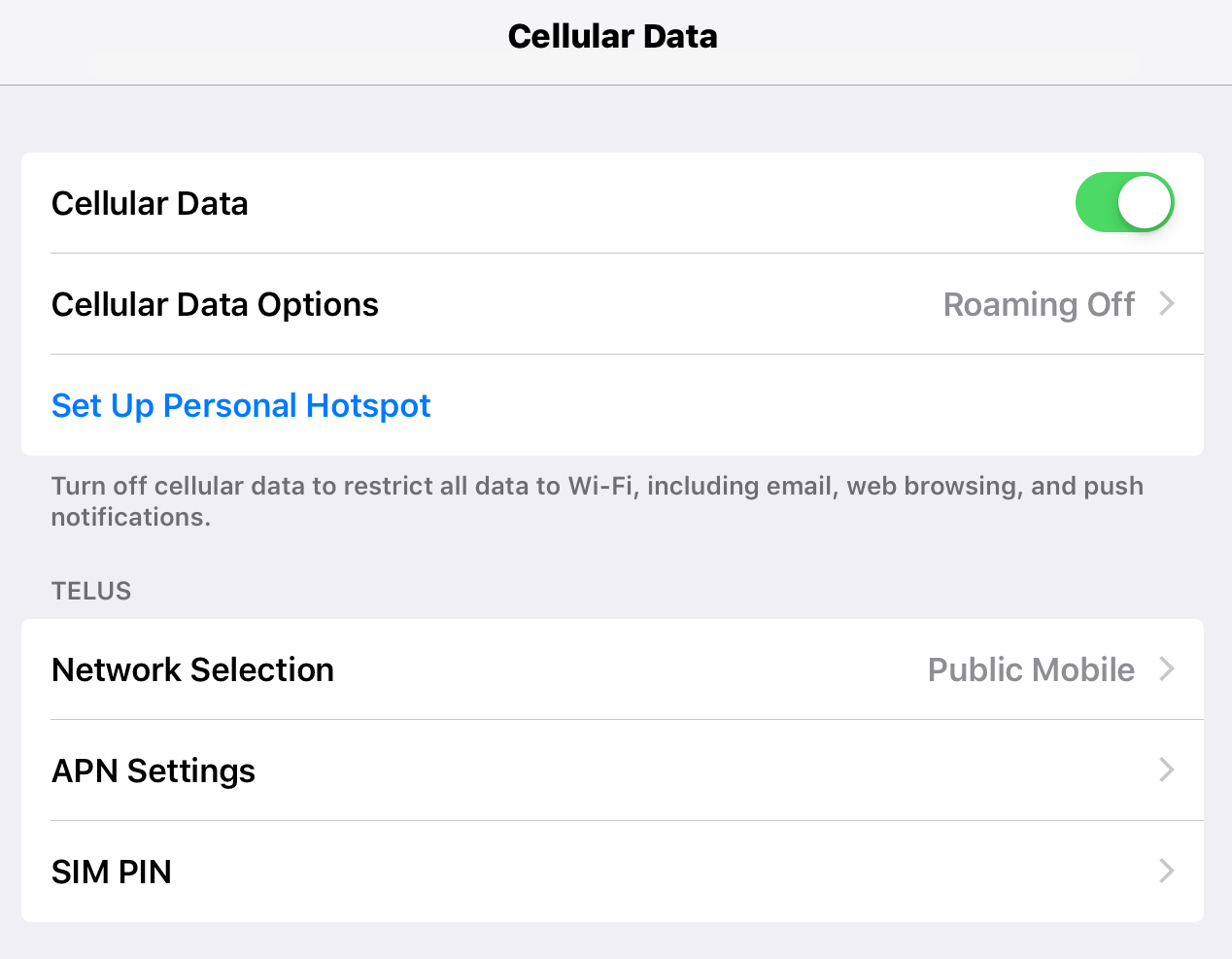Click the Roaming Off status text
Viewport: 1232px width, 959px height.
[x=1038, y=305]
